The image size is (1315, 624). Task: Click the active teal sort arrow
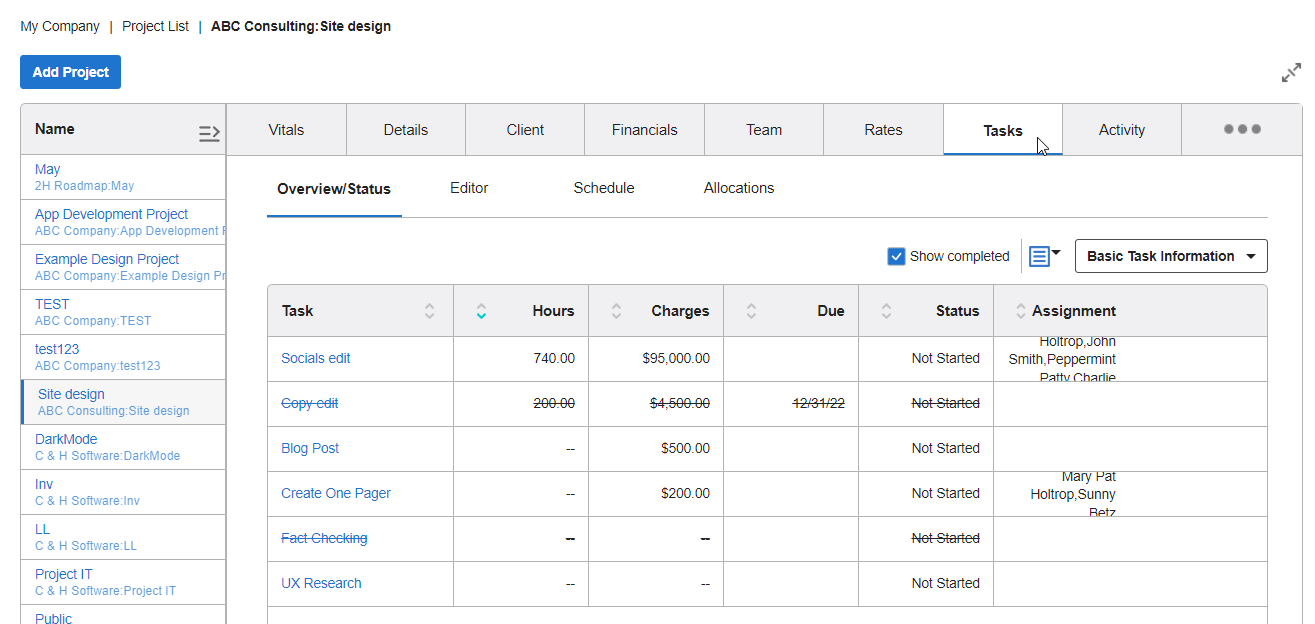point(481,313)
